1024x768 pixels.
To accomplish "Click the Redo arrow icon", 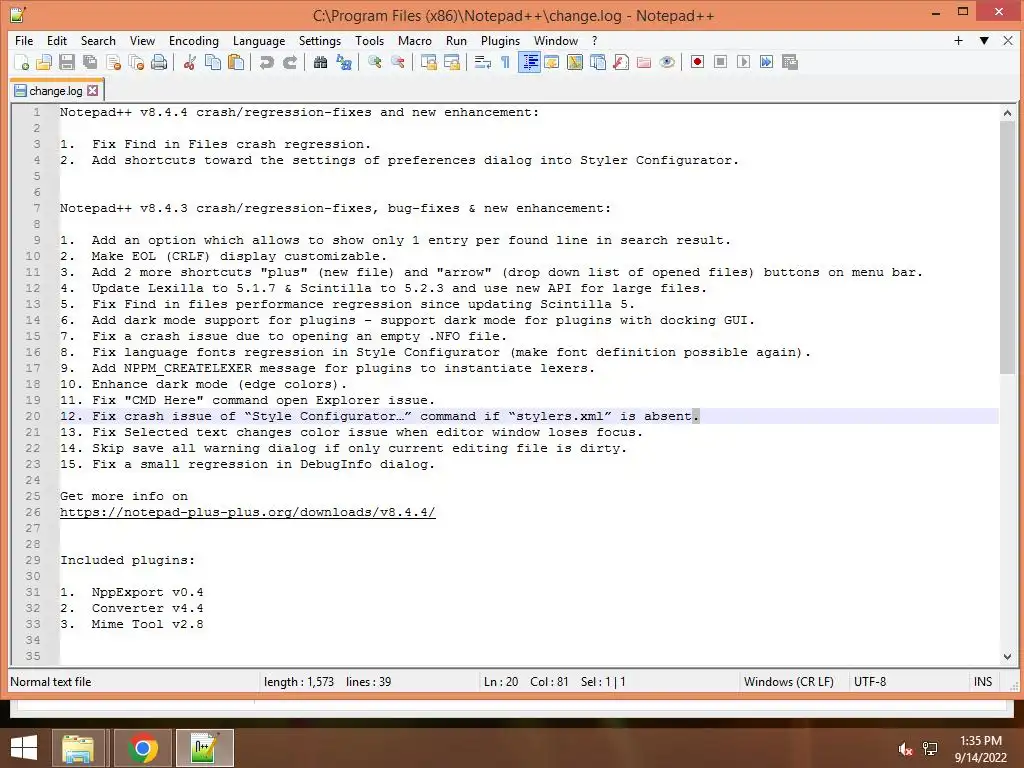I will click(x=290, y=62).
